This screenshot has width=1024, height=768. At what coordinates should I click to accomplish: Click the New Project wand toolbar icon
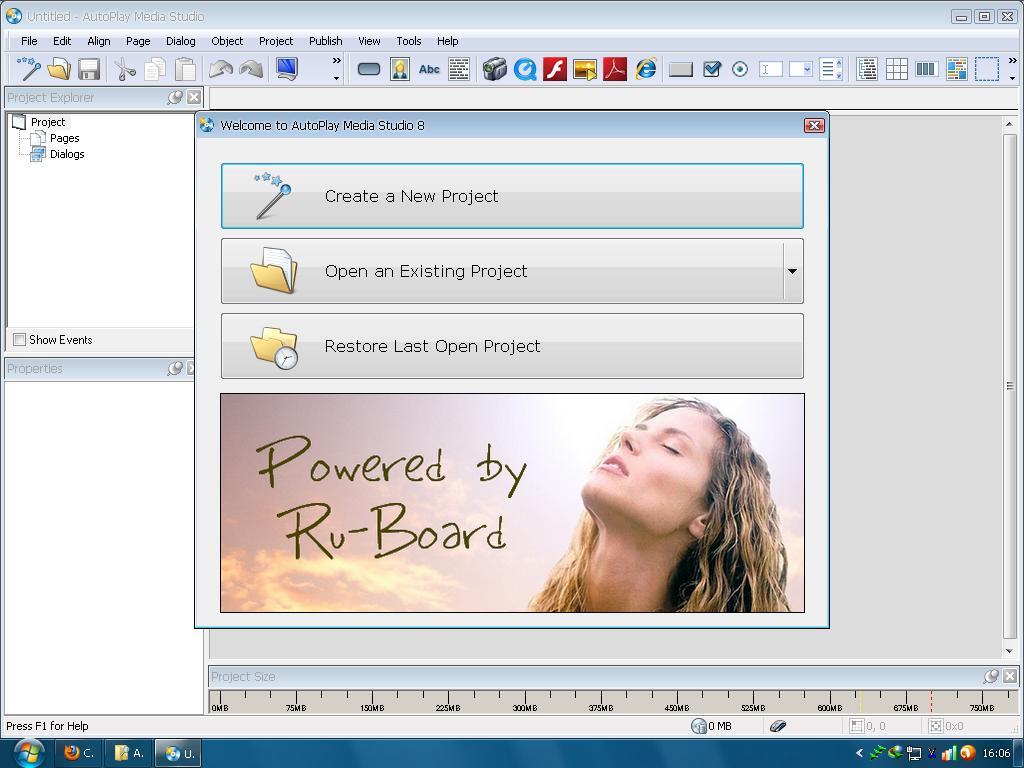tap(29, 69)
